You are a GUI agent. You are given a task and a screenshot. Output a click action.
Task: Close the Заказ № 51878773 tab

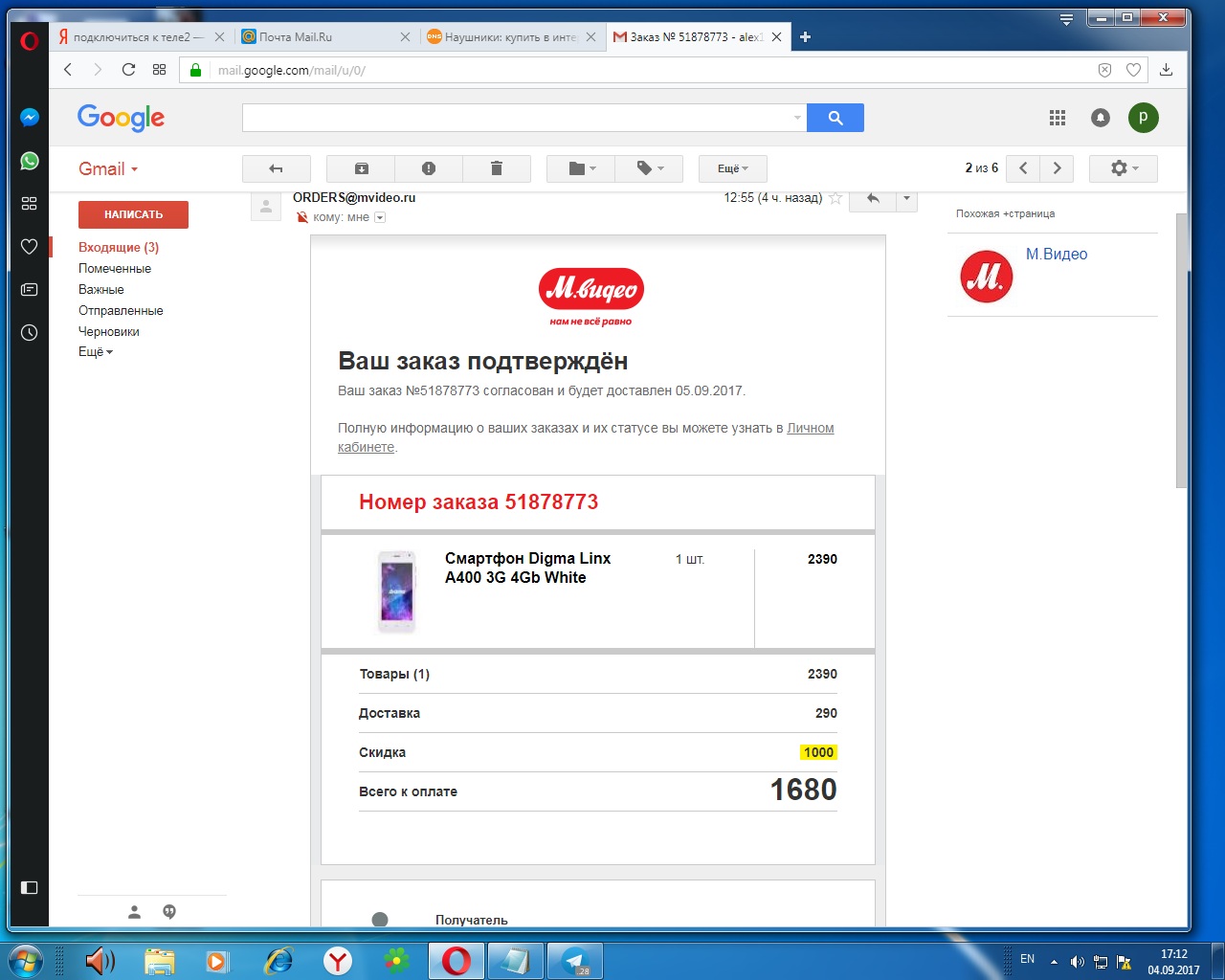[x=776, y=36]
